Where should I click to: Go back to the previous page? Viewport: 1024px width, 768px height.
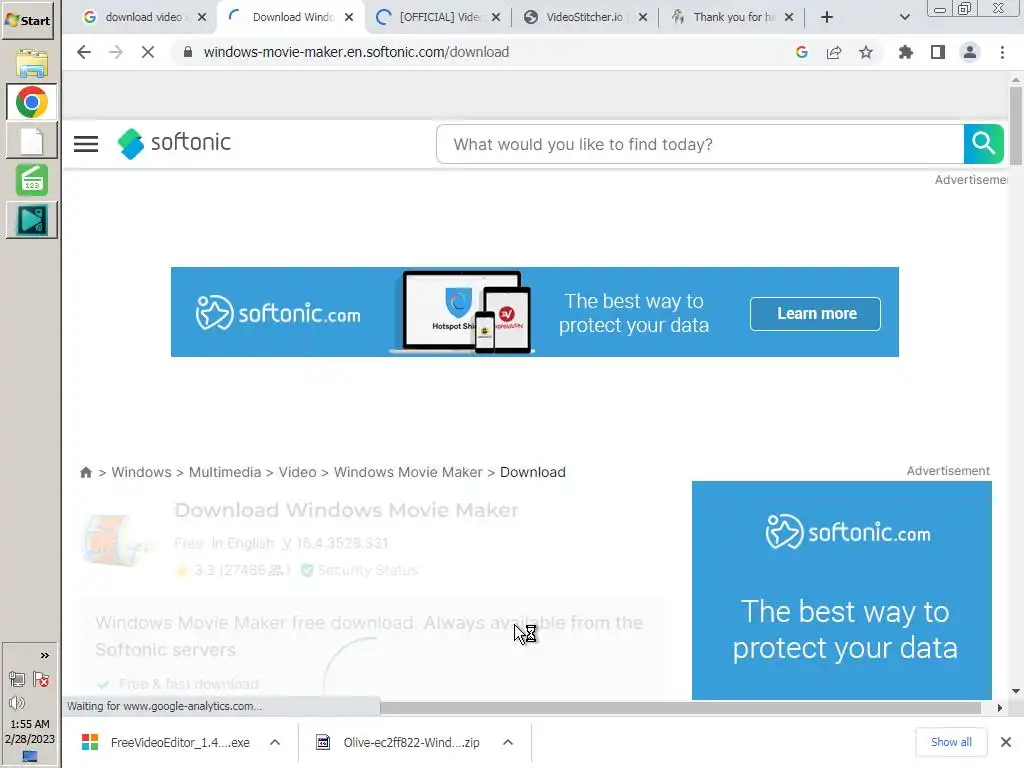[84, 52]
